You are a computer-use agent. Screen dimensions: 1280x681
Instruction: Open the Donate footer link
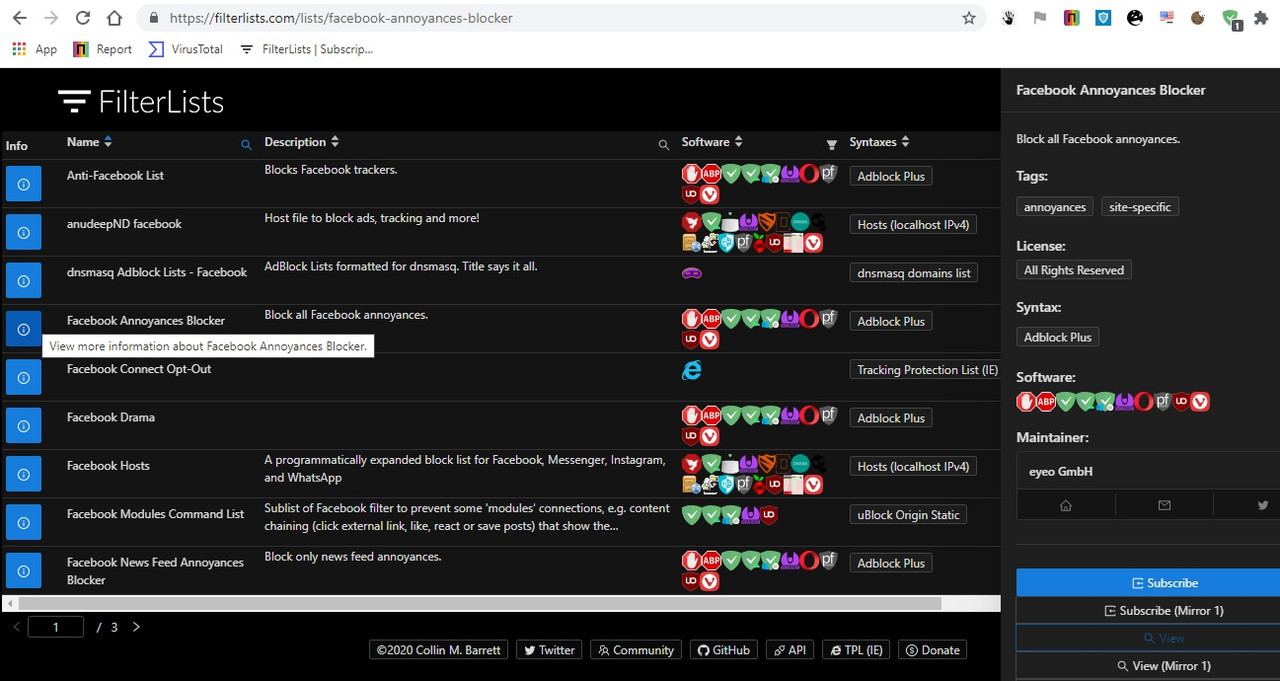click(932, 650)
